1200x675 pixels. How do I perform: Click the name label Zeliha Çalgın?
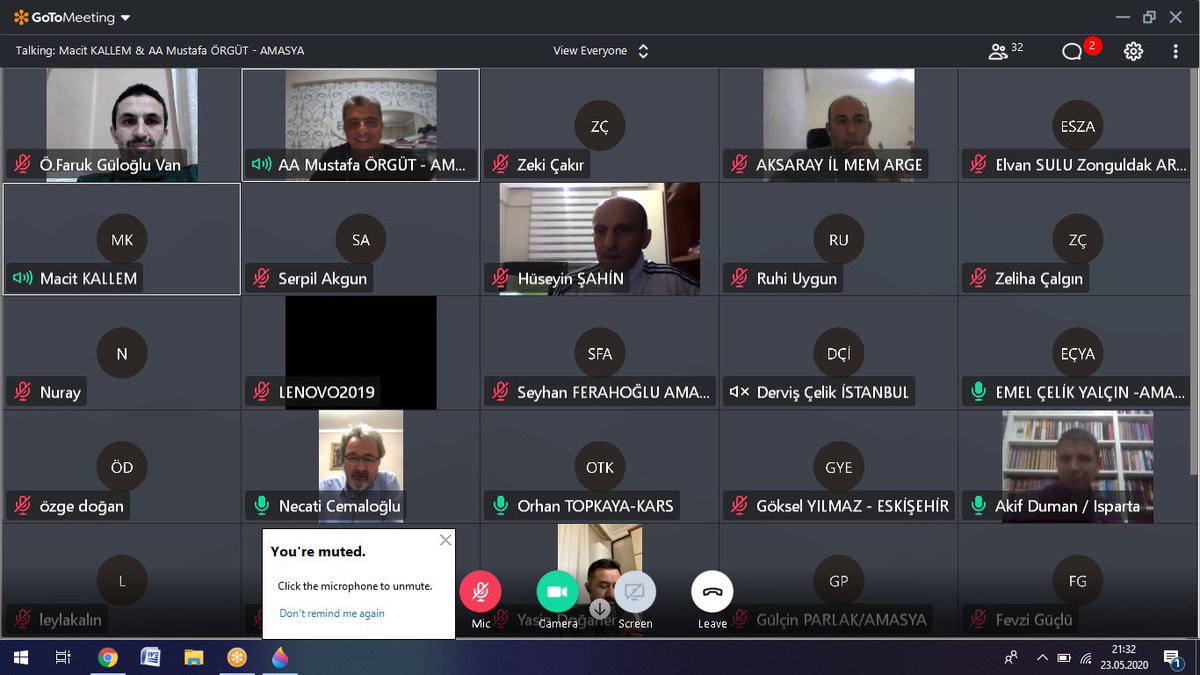(x=1039, y=279)
